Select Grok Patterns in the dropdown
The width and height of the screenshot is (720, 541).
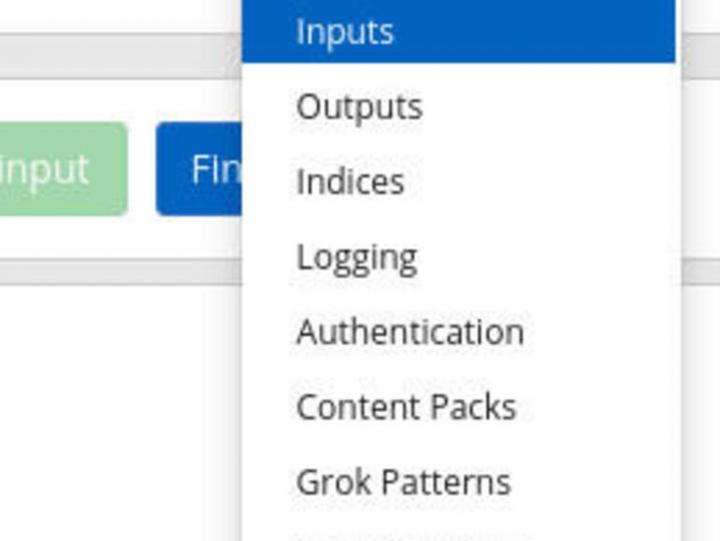coord(403,482)
